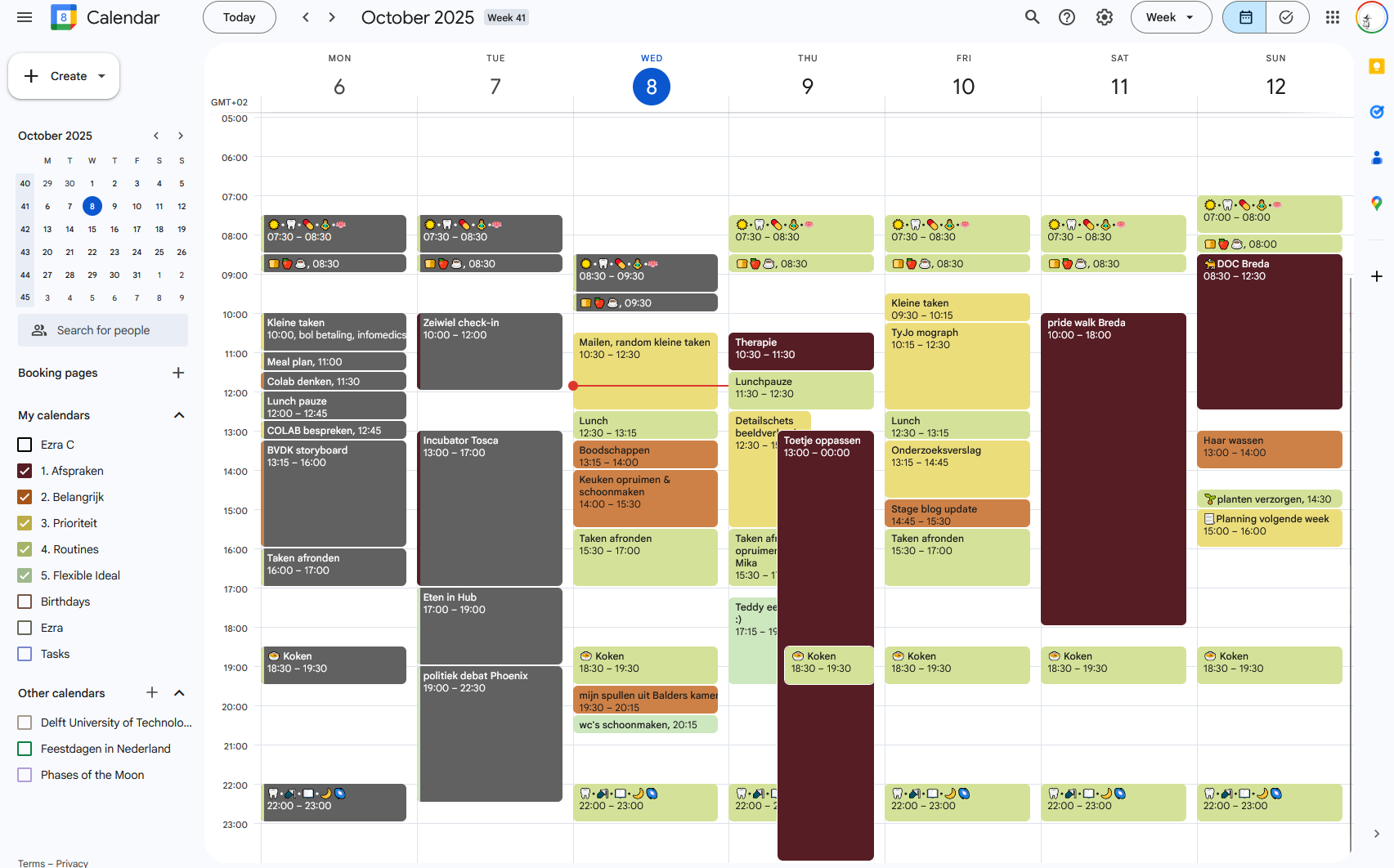This screenshot has width=1394, height=868.
Task: Select October 15 in mini calendar
Action: [x=92, y=229]
